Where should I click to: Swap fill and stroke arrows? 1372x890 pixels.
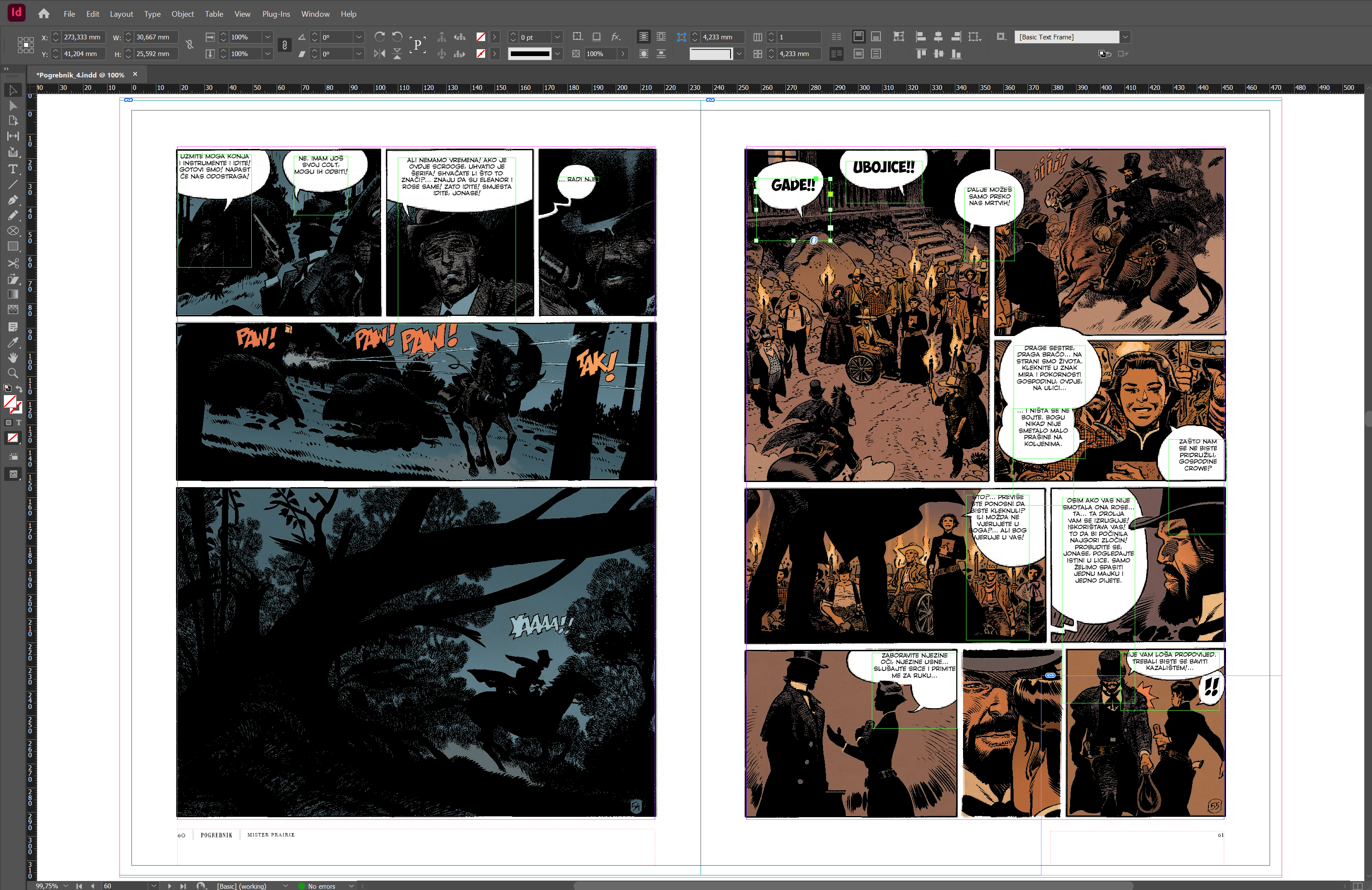pyautogui.click(x=19, y=389)
